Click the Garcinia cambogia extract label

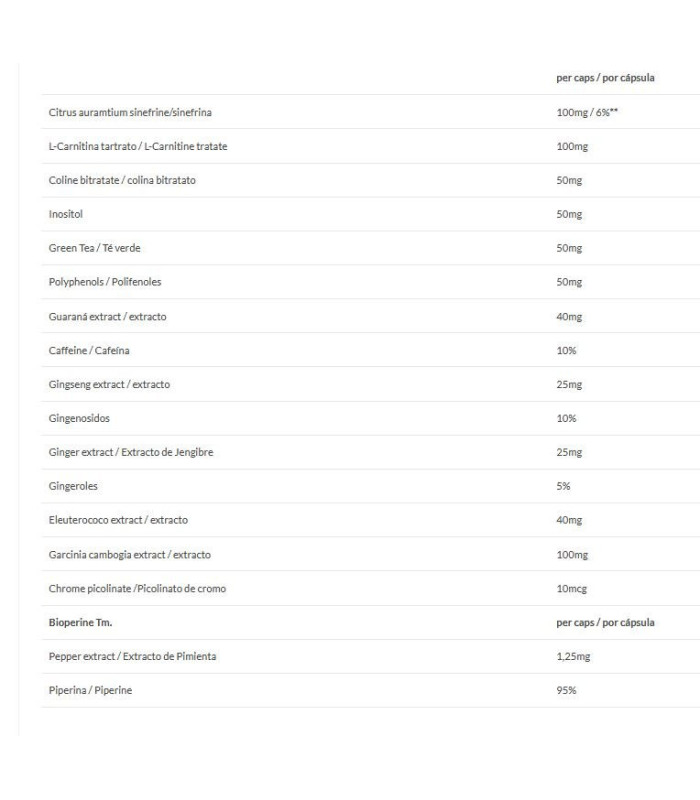pyautogui.click(x=129, y=554)
